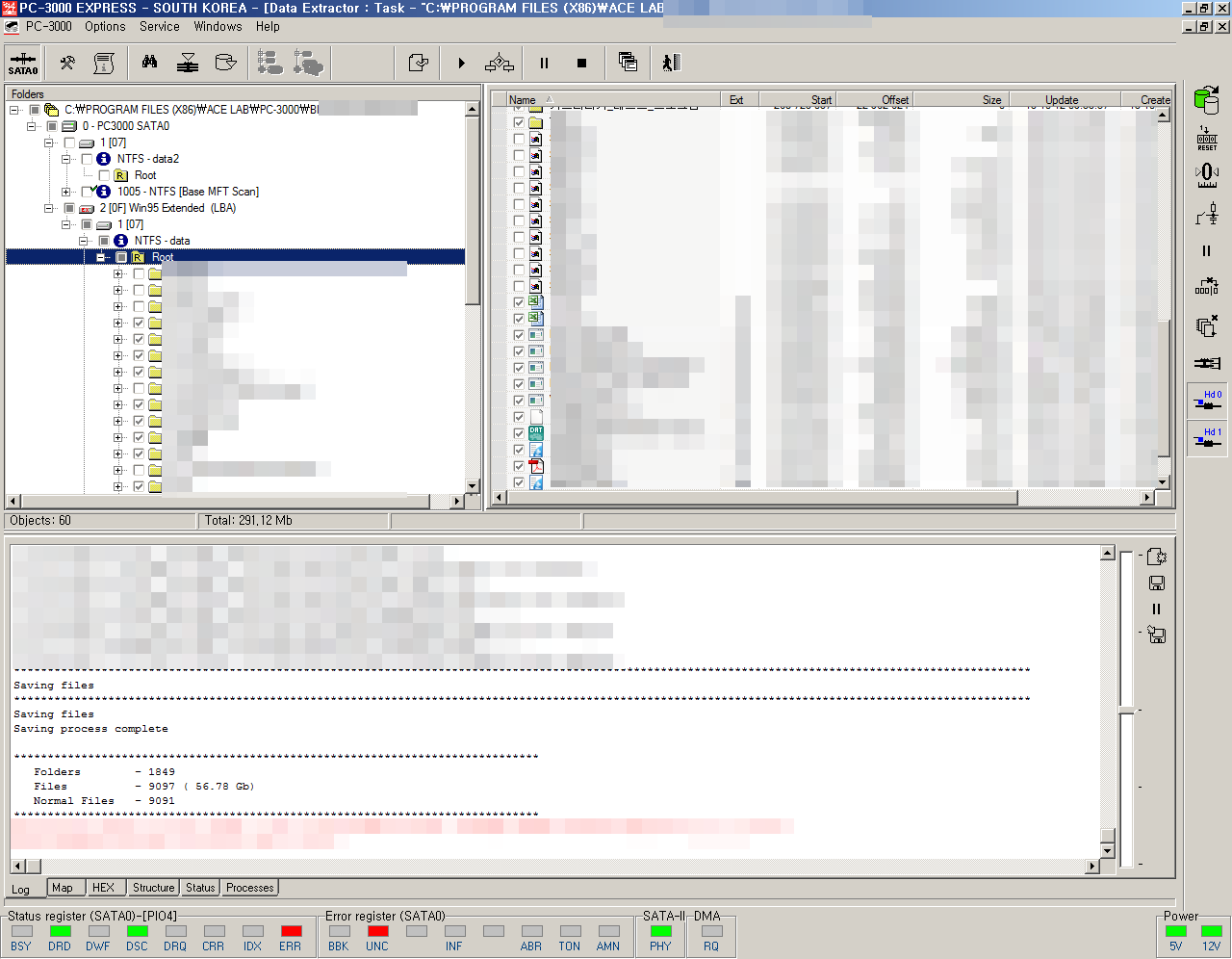Click the switch circuit sidebar icon
The height and width of the screenshot is (959, 1232).
click(1207, 213)
